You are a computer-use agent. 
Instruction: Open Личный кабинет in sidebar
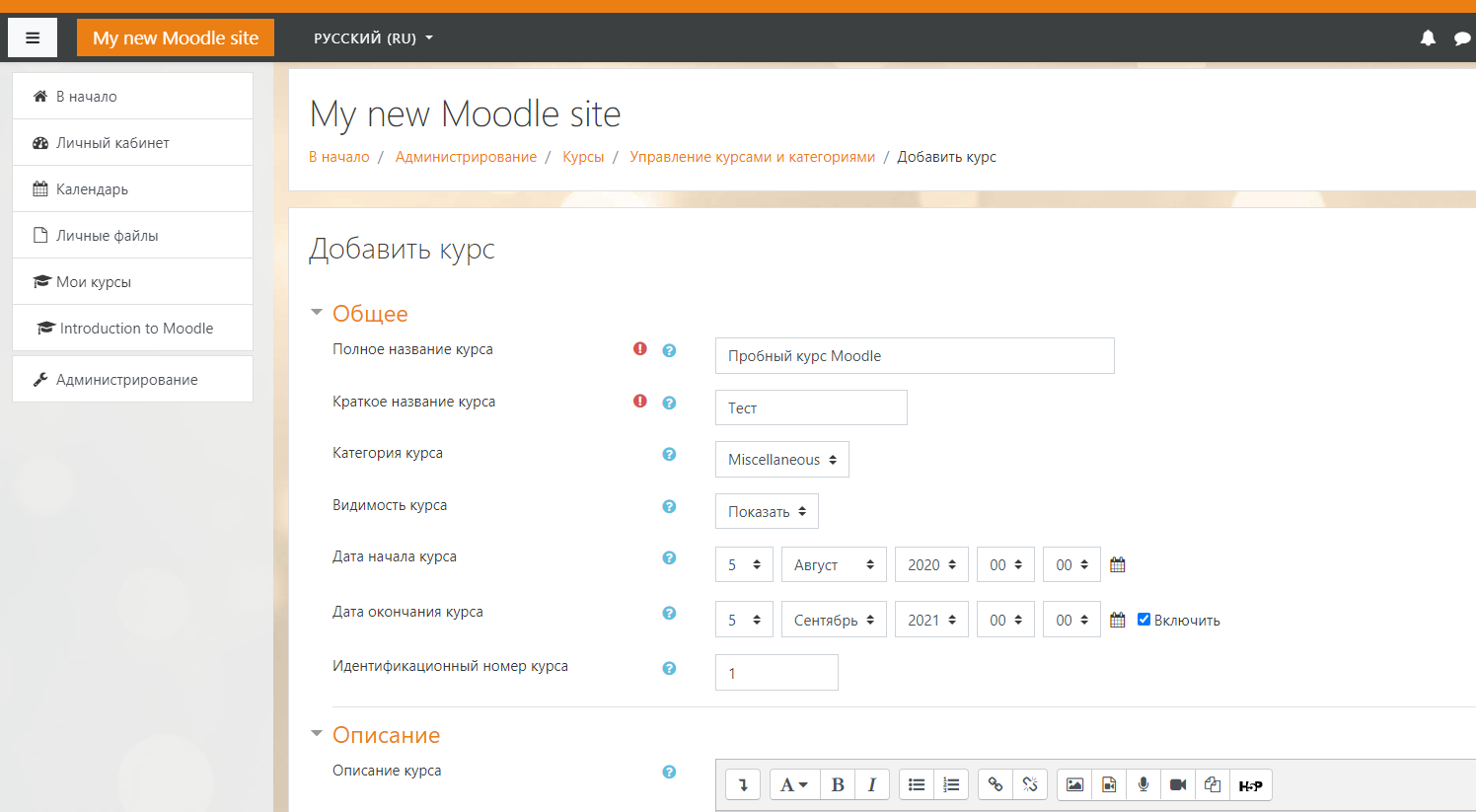click(x=132, y=142)
